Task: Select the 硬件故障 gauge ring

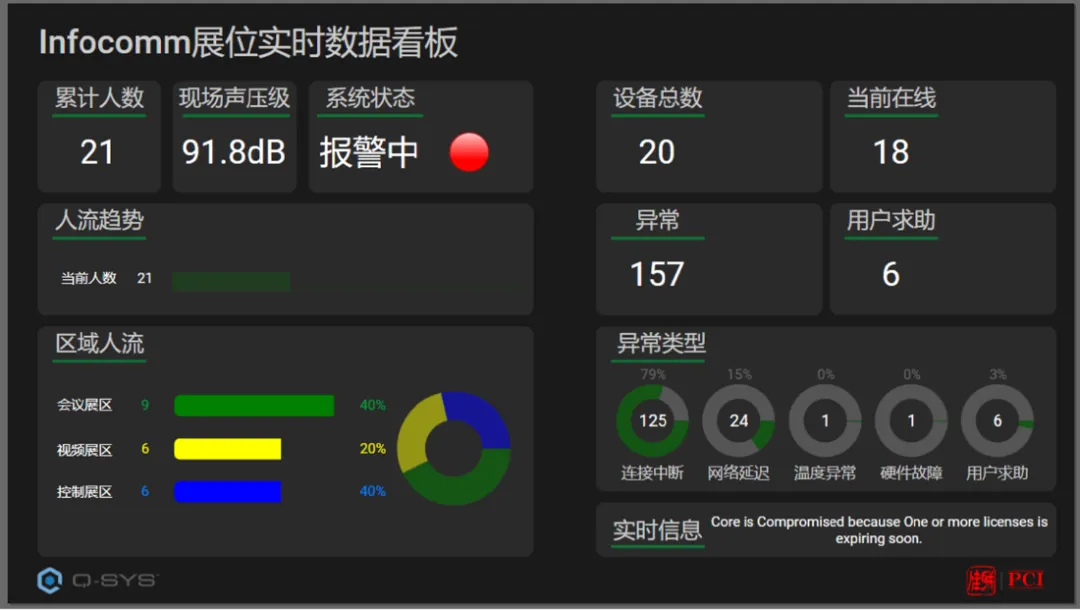Action: coord(911,421)
